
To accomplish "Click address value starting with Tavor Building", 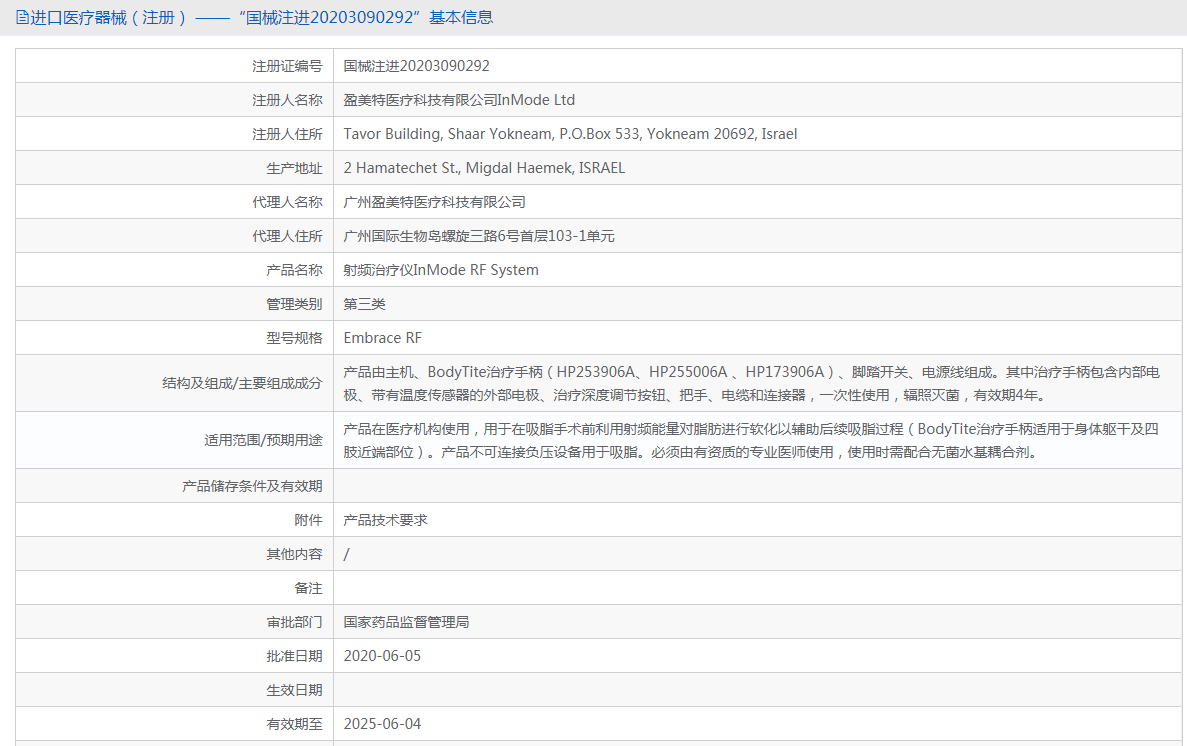I will 570,134.
